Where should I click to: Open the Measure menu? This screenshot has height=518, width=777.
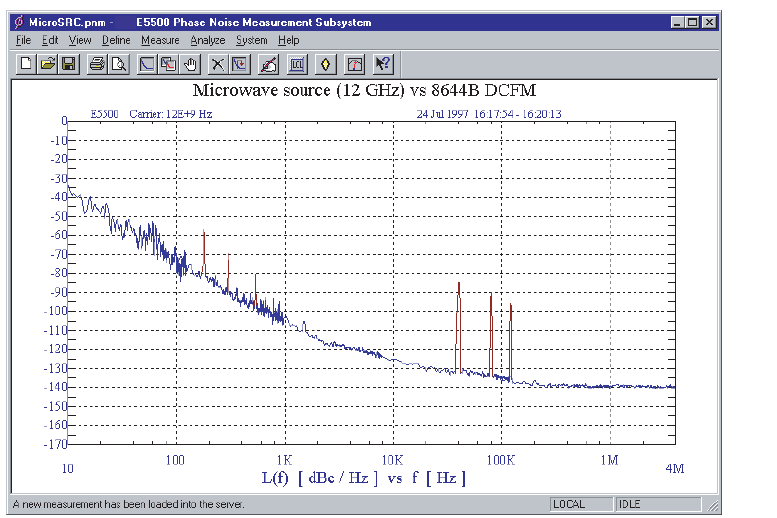pyautogui.click(x=160, y=40)
